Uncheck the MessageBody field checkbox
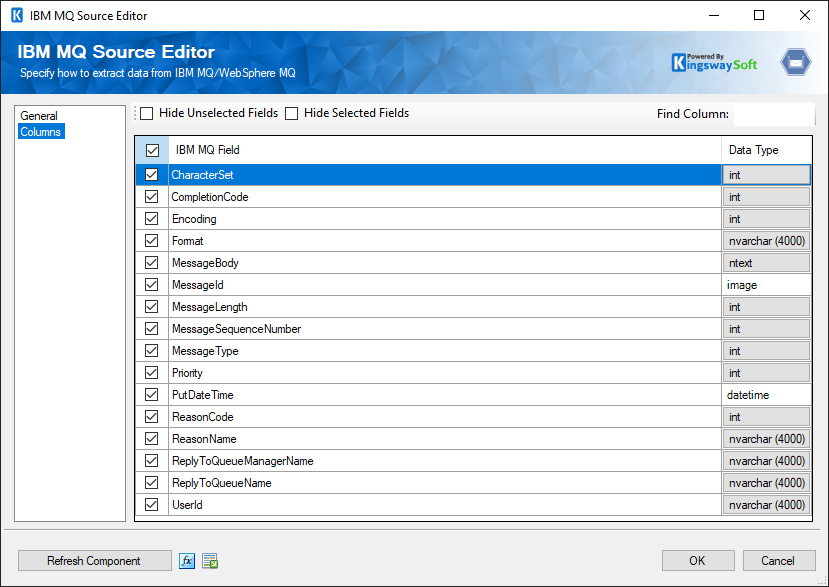Screen dimensions: 829x587 tap(152, 263)
